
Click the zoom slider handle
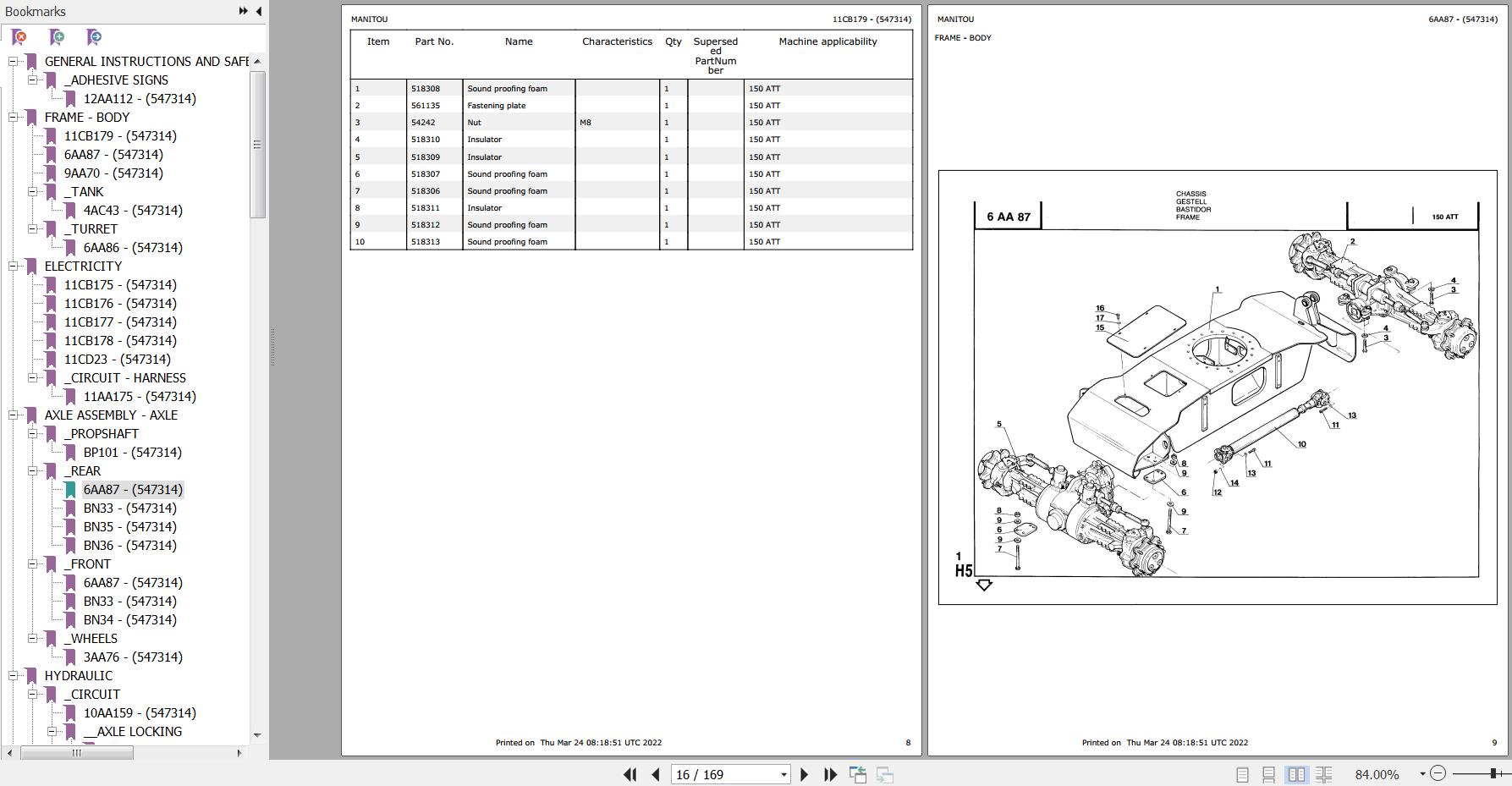coord(1494,773)
